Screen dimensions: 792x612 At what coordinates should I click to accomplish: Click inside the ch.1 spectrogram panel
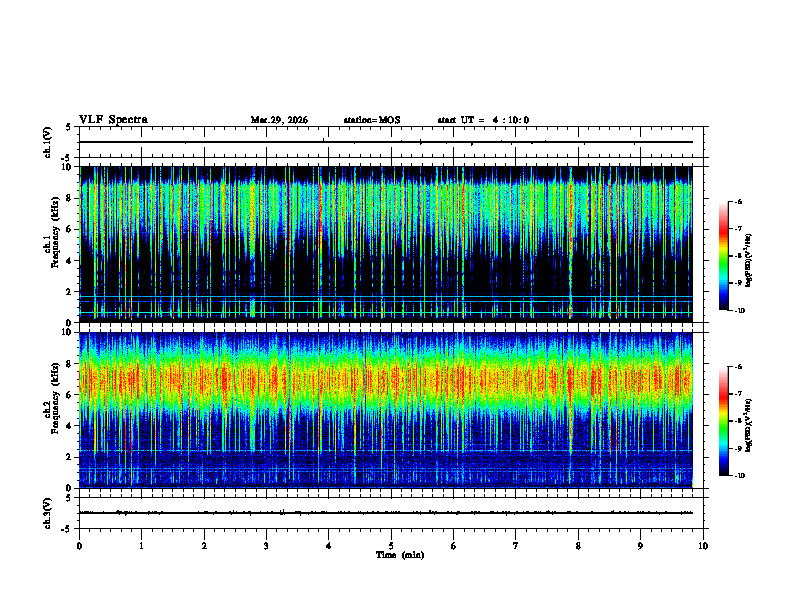386,244
